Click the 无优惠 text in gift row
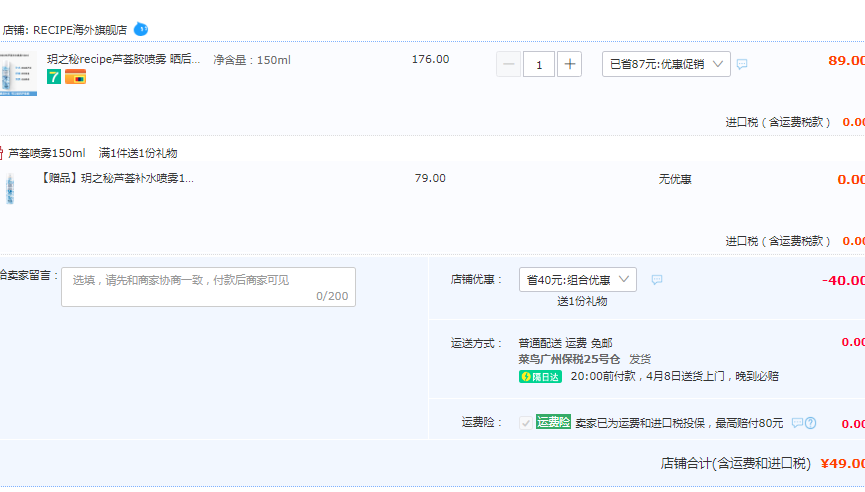865x492 pixels. point(675,179)
